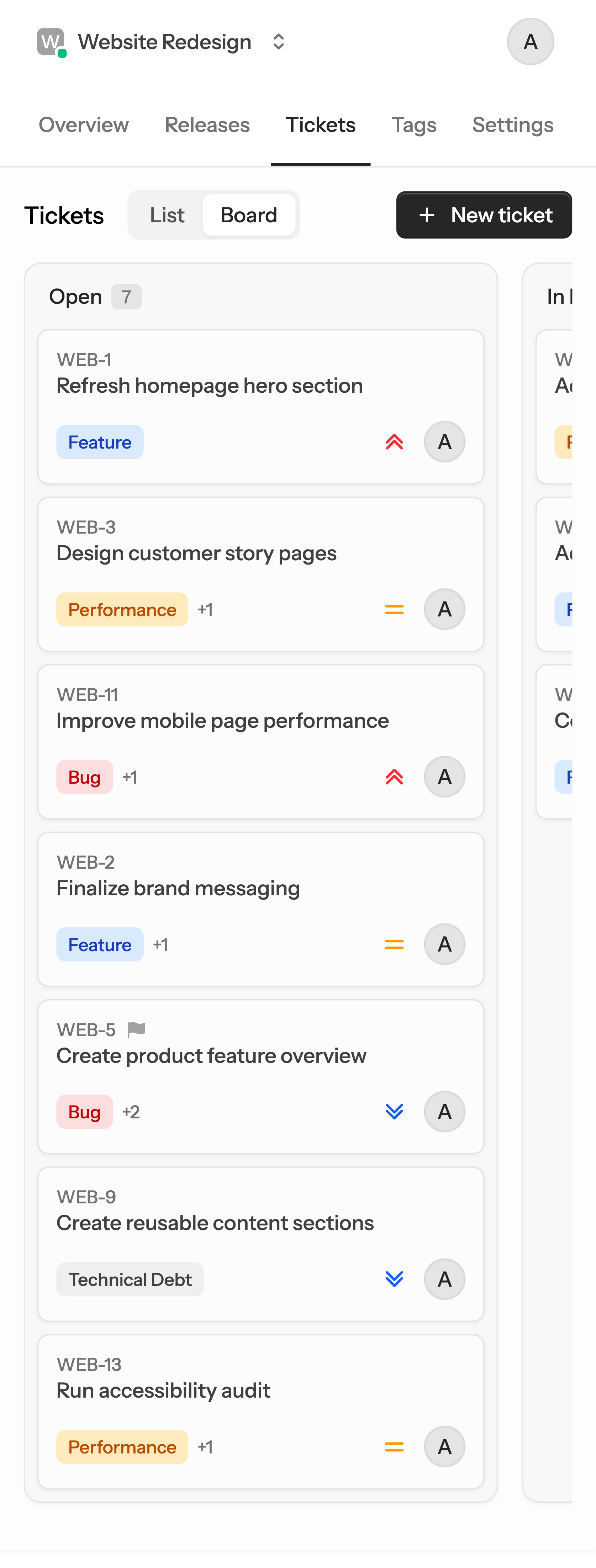Image resolution: width=596 pixels, height=1568 pixels.
Task: Show extra tags +1 on WEB-11
Action: point(130,777)
